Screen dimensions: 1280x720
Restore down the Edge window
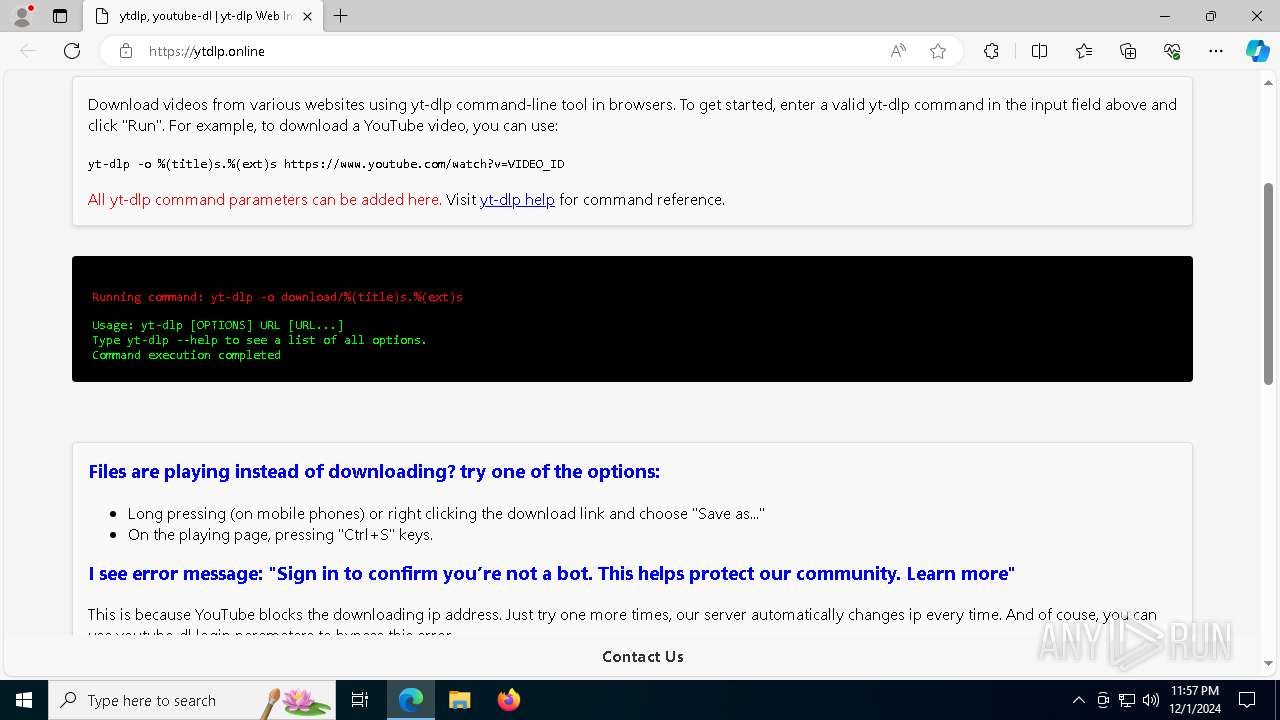[x=1211, y=16]
